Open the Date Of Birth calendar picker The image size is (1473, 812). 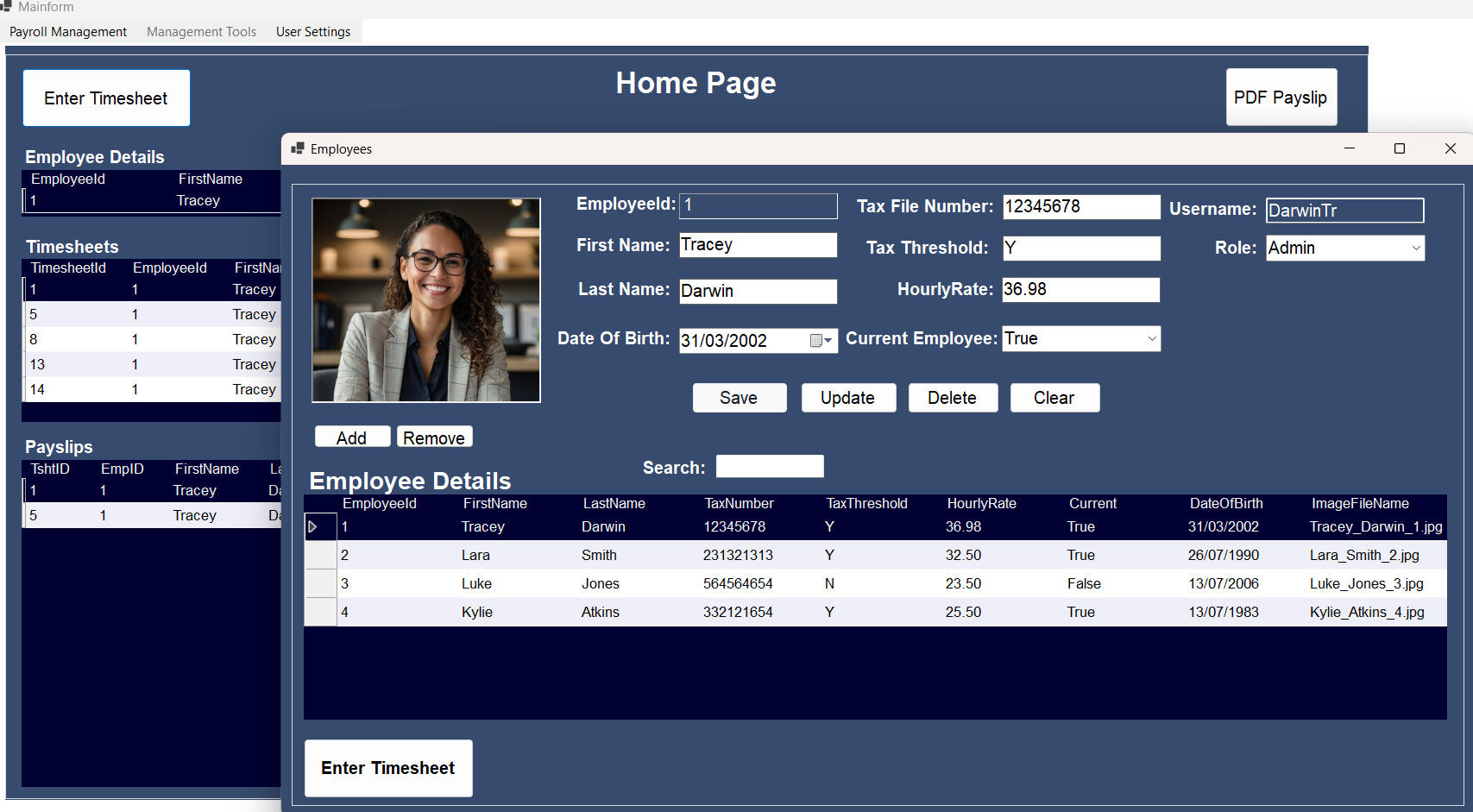821,341
